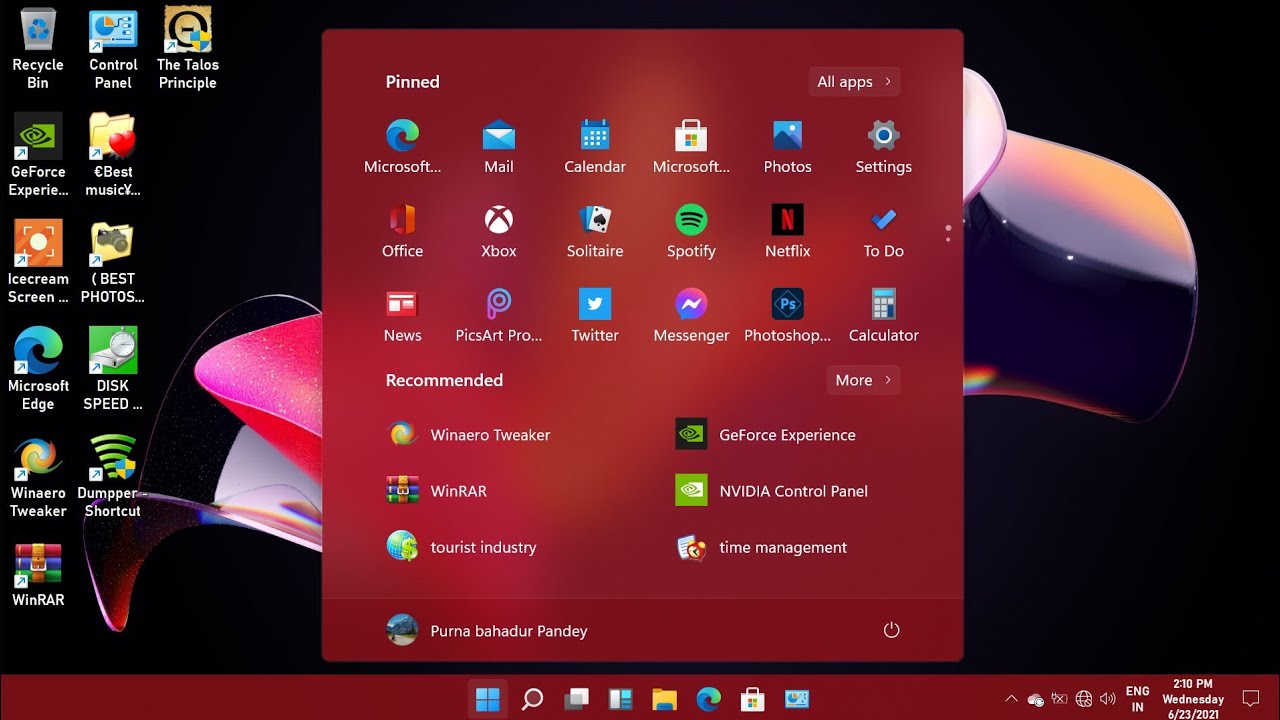Viewport: 1280px width, 720px height.
Task: Open the Calculator app
Action: (883, 315)
